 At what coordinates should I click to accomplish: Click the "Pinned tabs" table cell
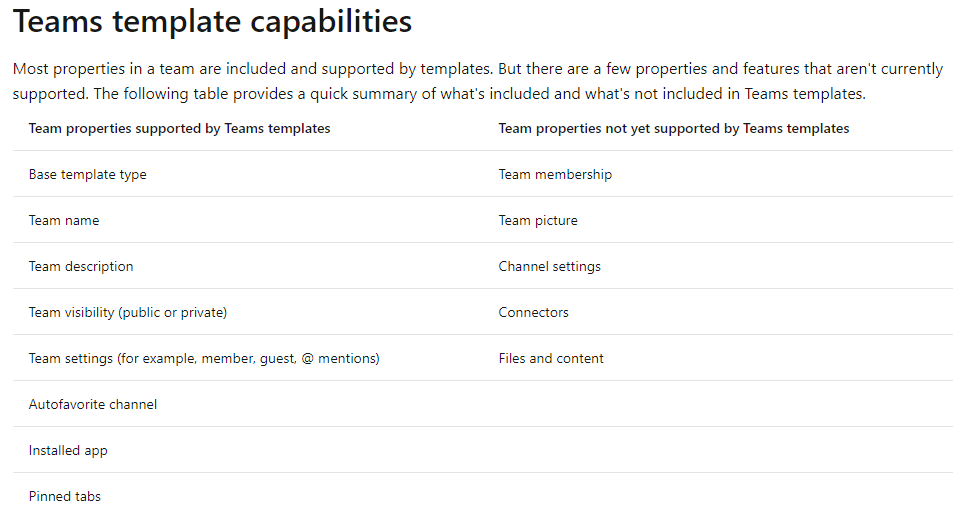point(64,496)
